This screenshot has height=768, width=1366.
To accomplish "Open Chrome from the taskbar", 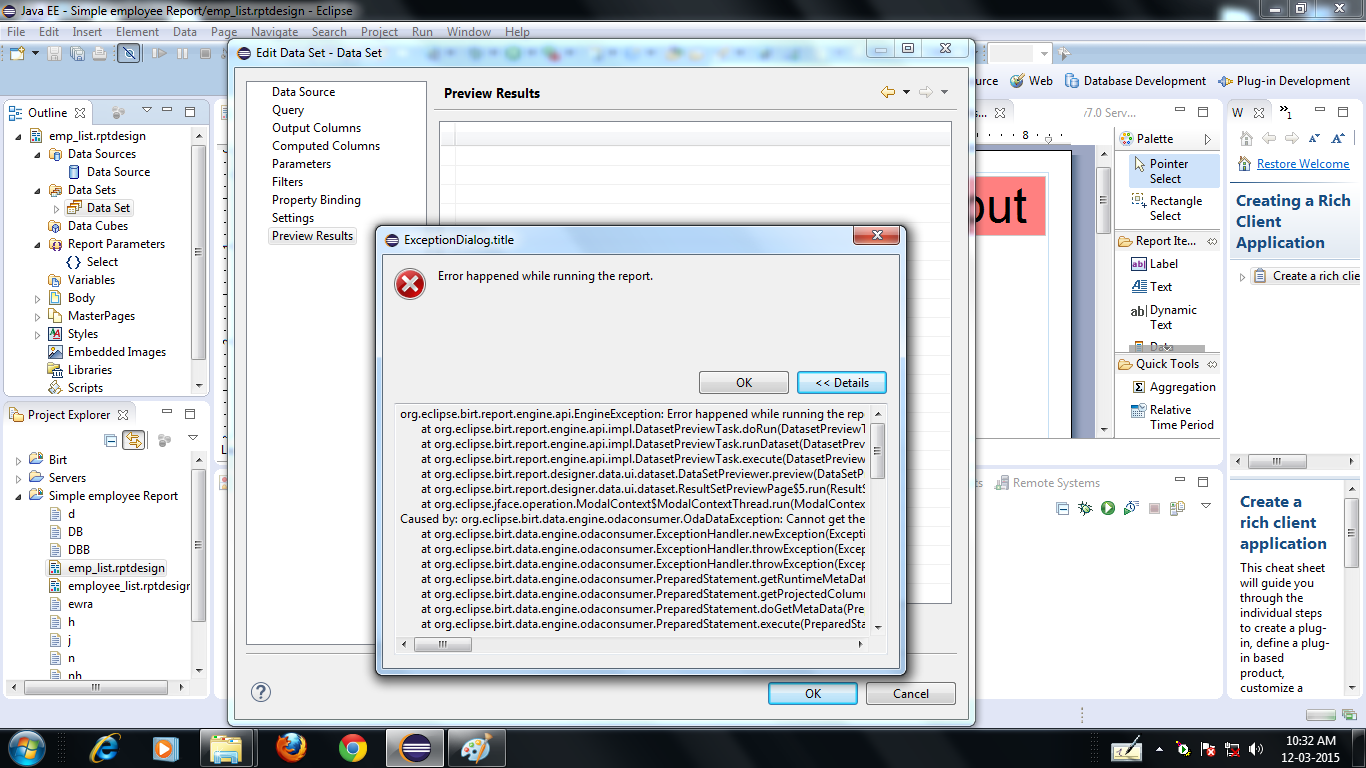I will point(352,747).
